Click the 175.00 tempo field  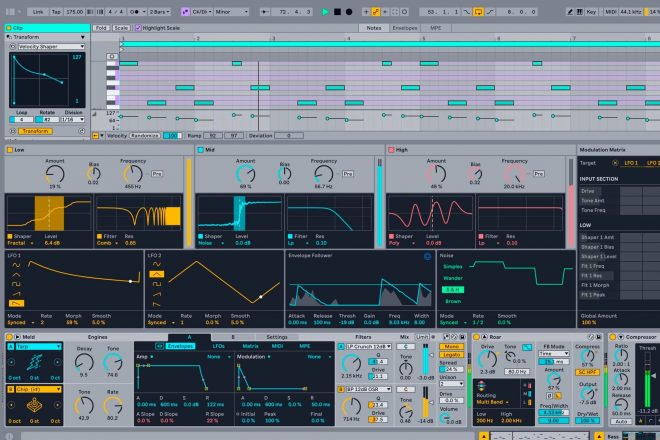[75, 12]
